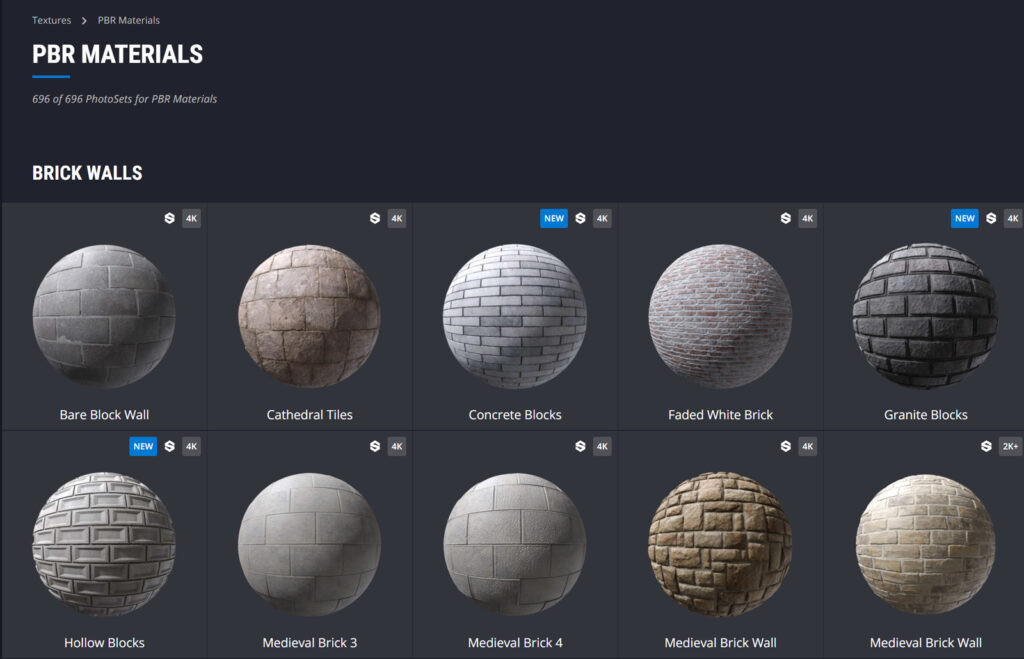The height and width of the screenshot is (659, 1024).
Task: Open the Granite Blocks sphere preview
Action: (x=925, y=316)
